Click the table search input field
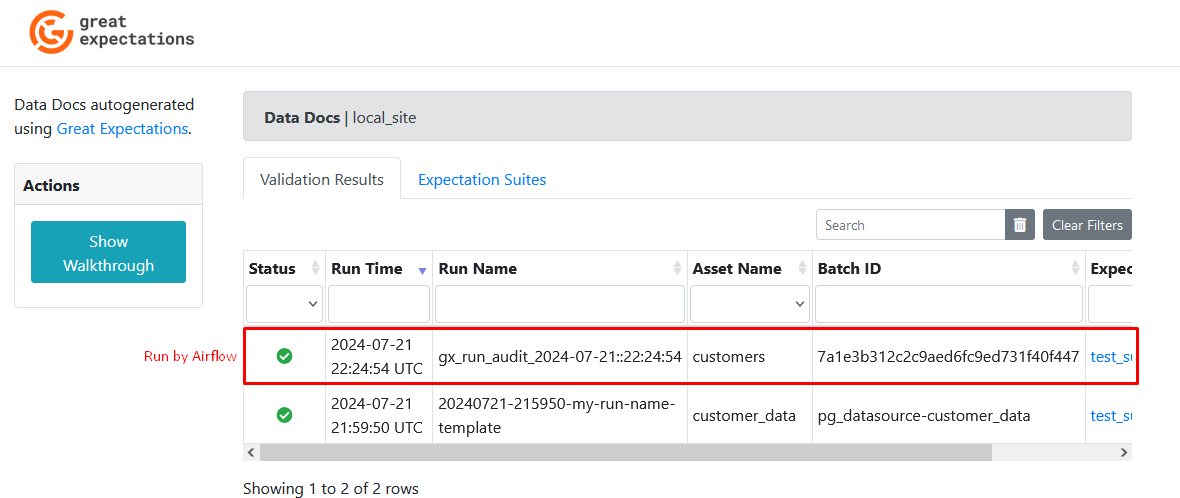1180x498 pixels. (x=910, y=225)
